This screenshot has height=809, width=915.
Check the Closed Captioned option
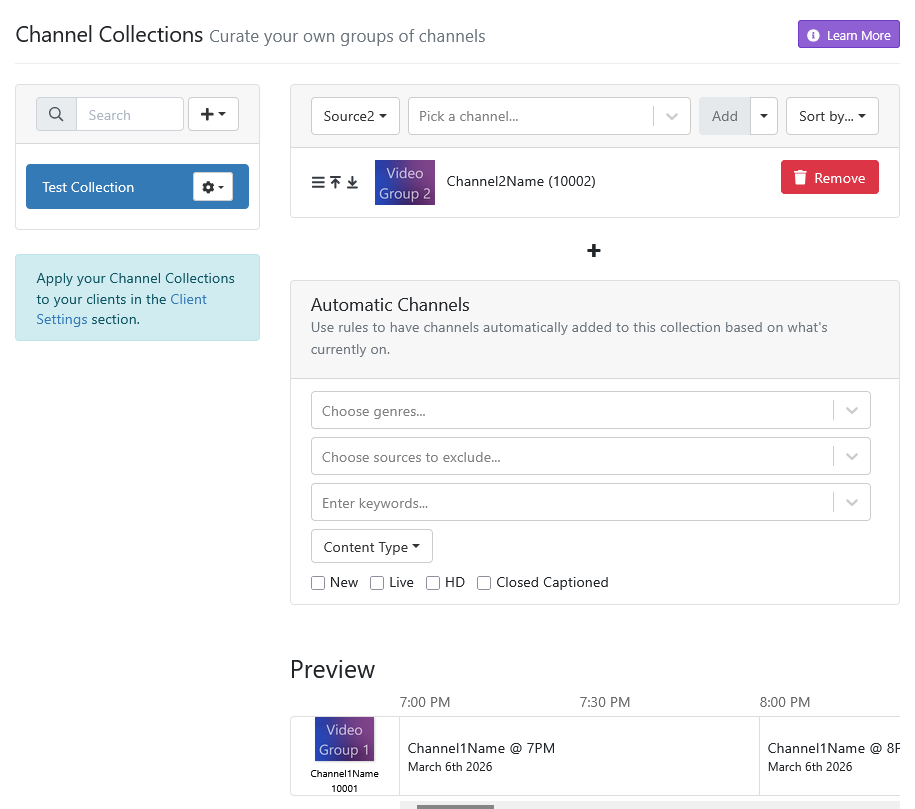coord(484,583)
